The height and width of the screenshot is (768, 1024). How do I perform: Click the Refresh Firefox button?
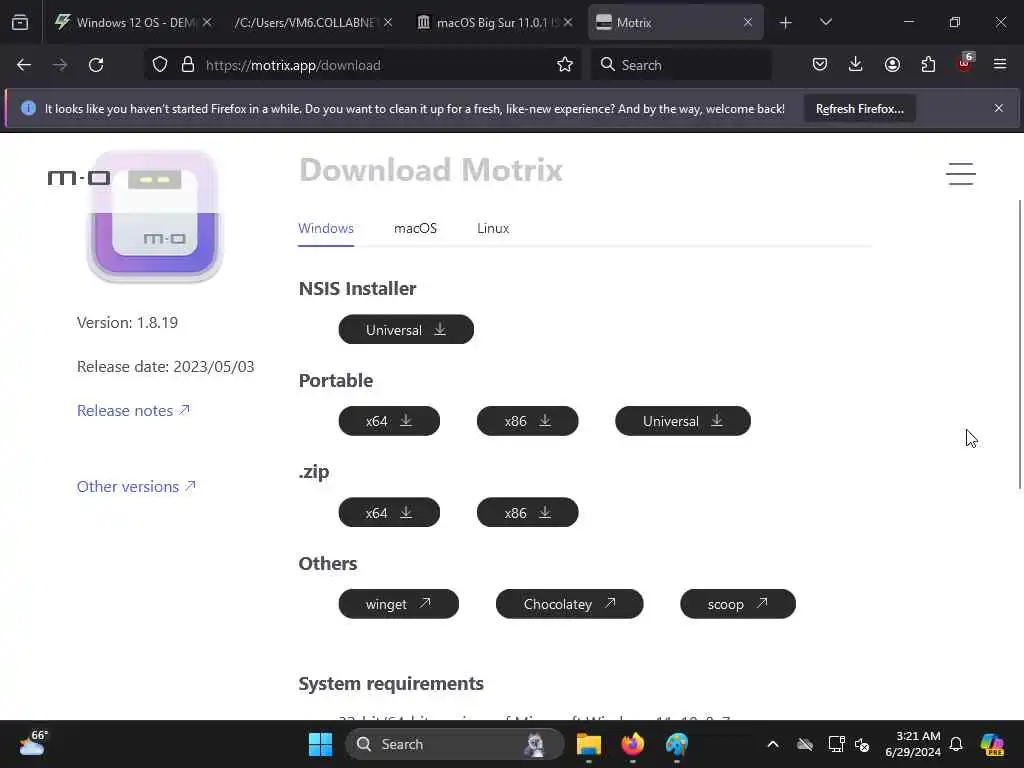859,109
